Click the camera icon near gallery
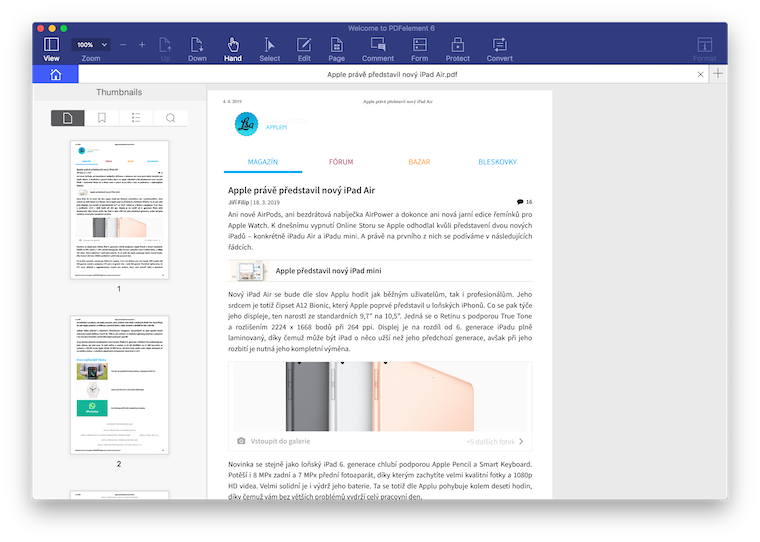The height and width of the screenshot is (542, 760). 241,441
